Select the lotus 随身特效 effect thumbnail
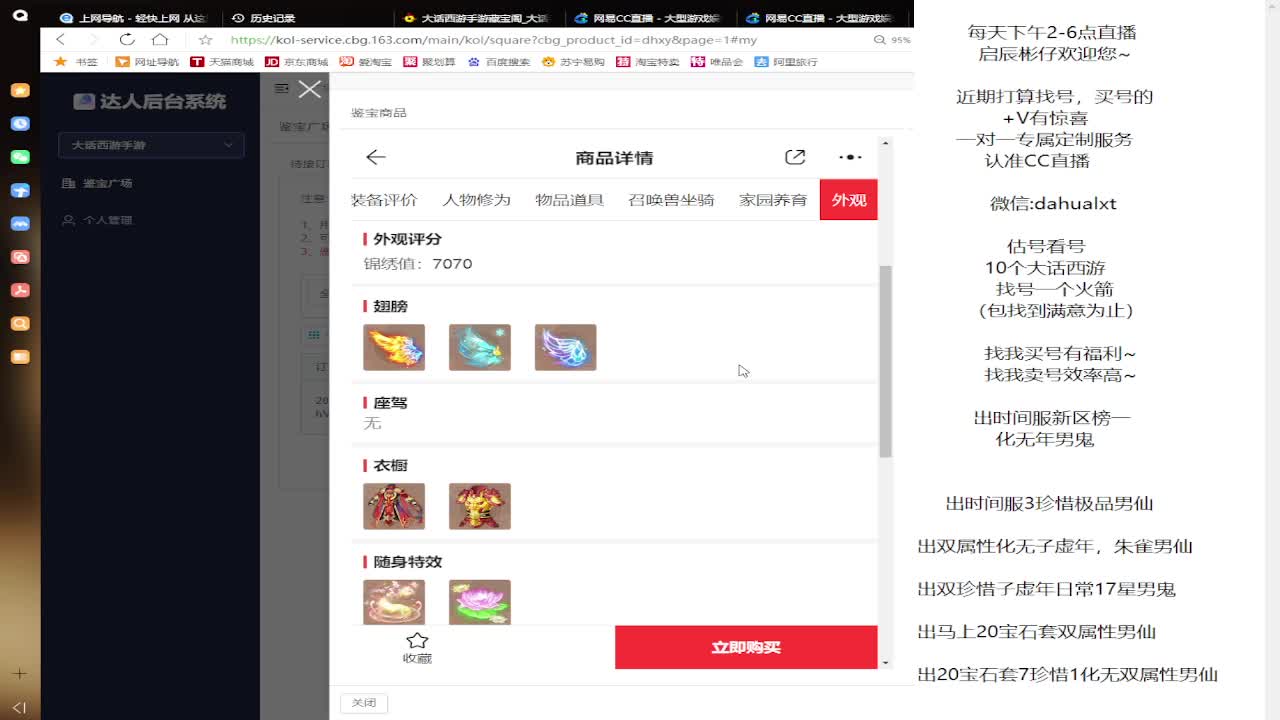 [480, 602]
